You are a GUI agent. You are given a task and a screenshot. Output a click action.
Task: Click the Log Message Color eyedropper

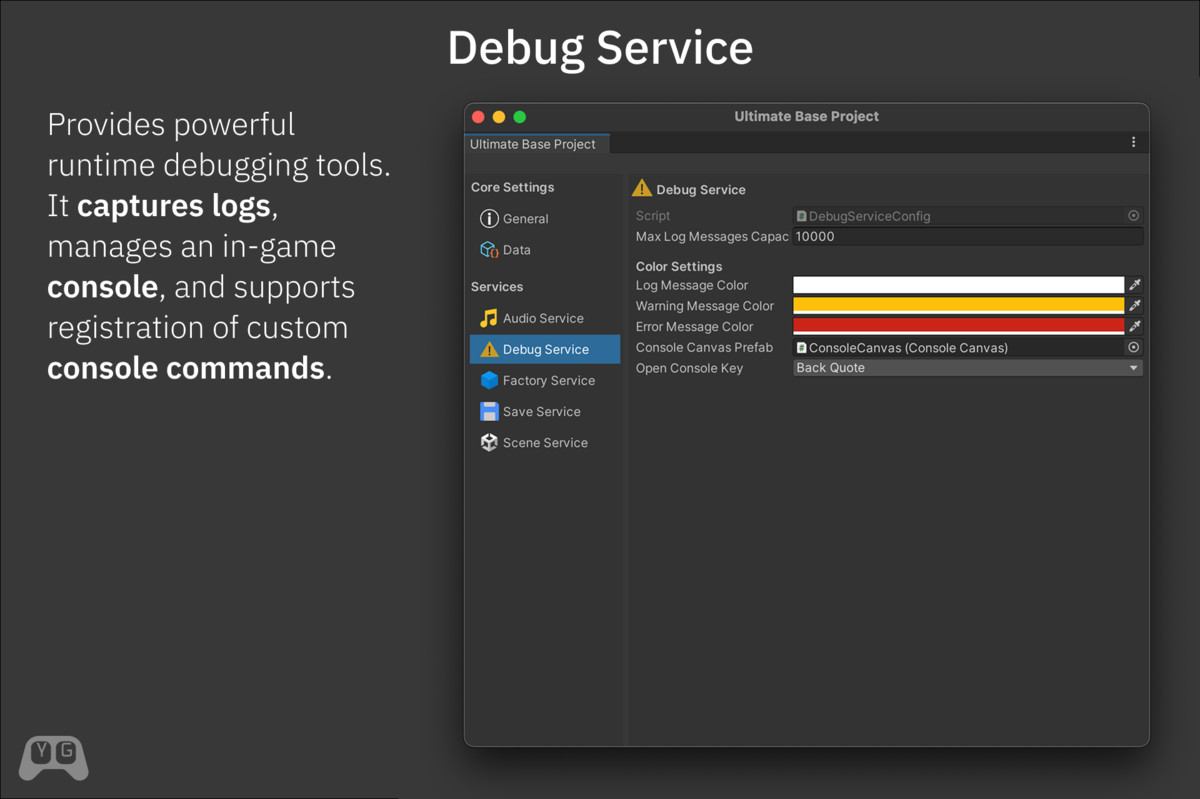click(1134, 285)
